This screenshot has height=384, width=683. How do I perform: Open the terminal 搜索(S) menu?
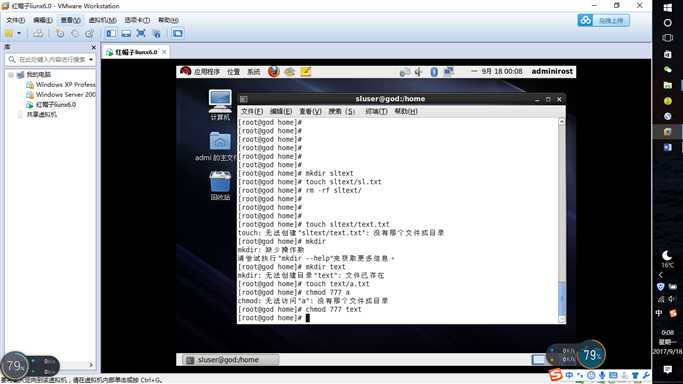coord(342,111)
